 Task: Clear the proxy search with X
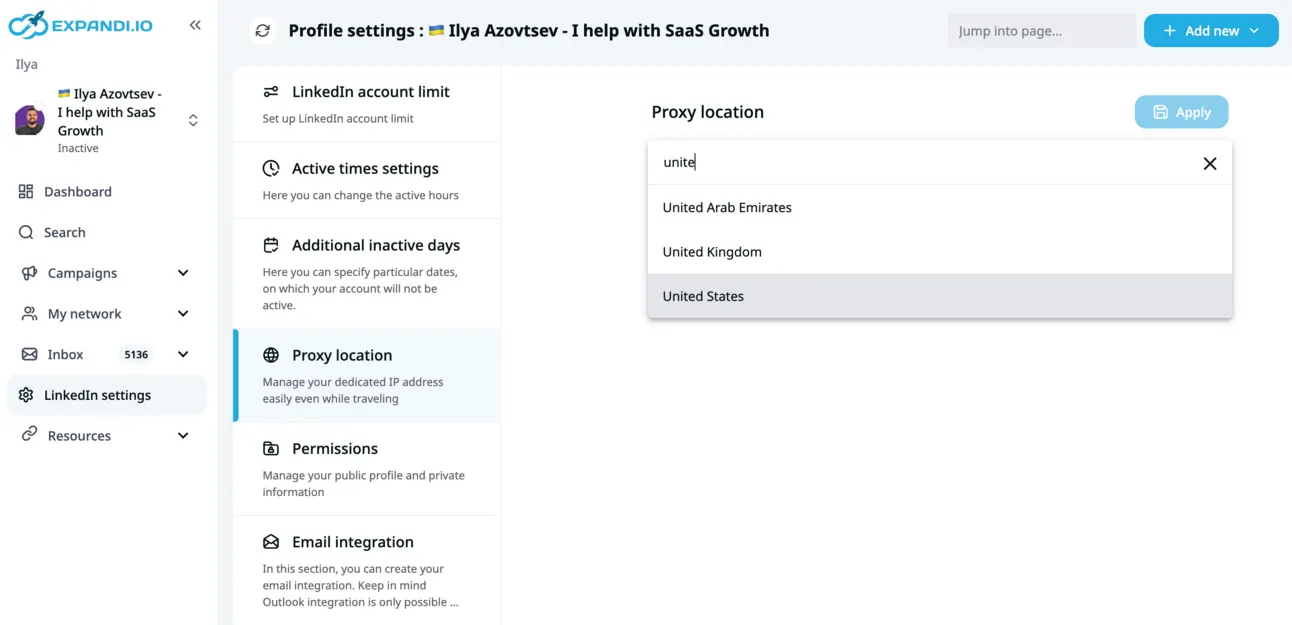pos(1210,163)
